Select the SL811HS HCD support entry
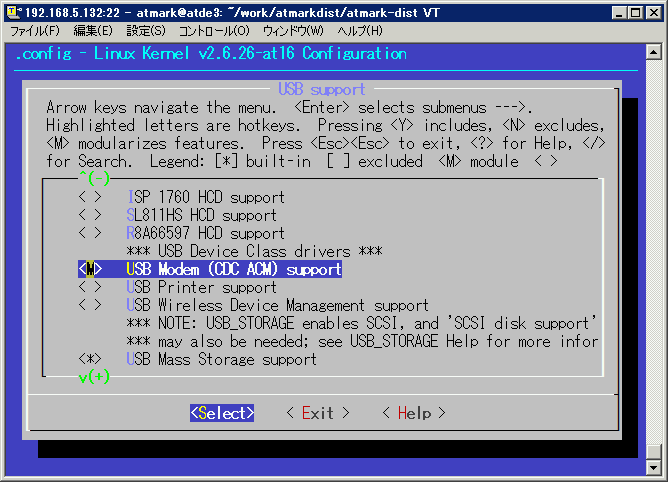Viewport: 668px width, 482px height. (x=202, y=215)
